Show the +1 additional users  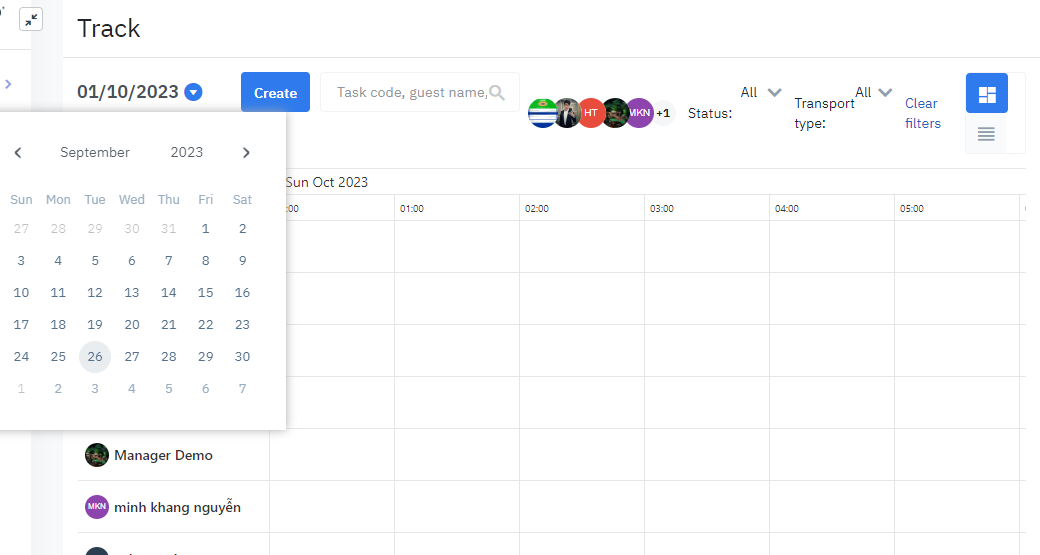click(x=663, y=113)
